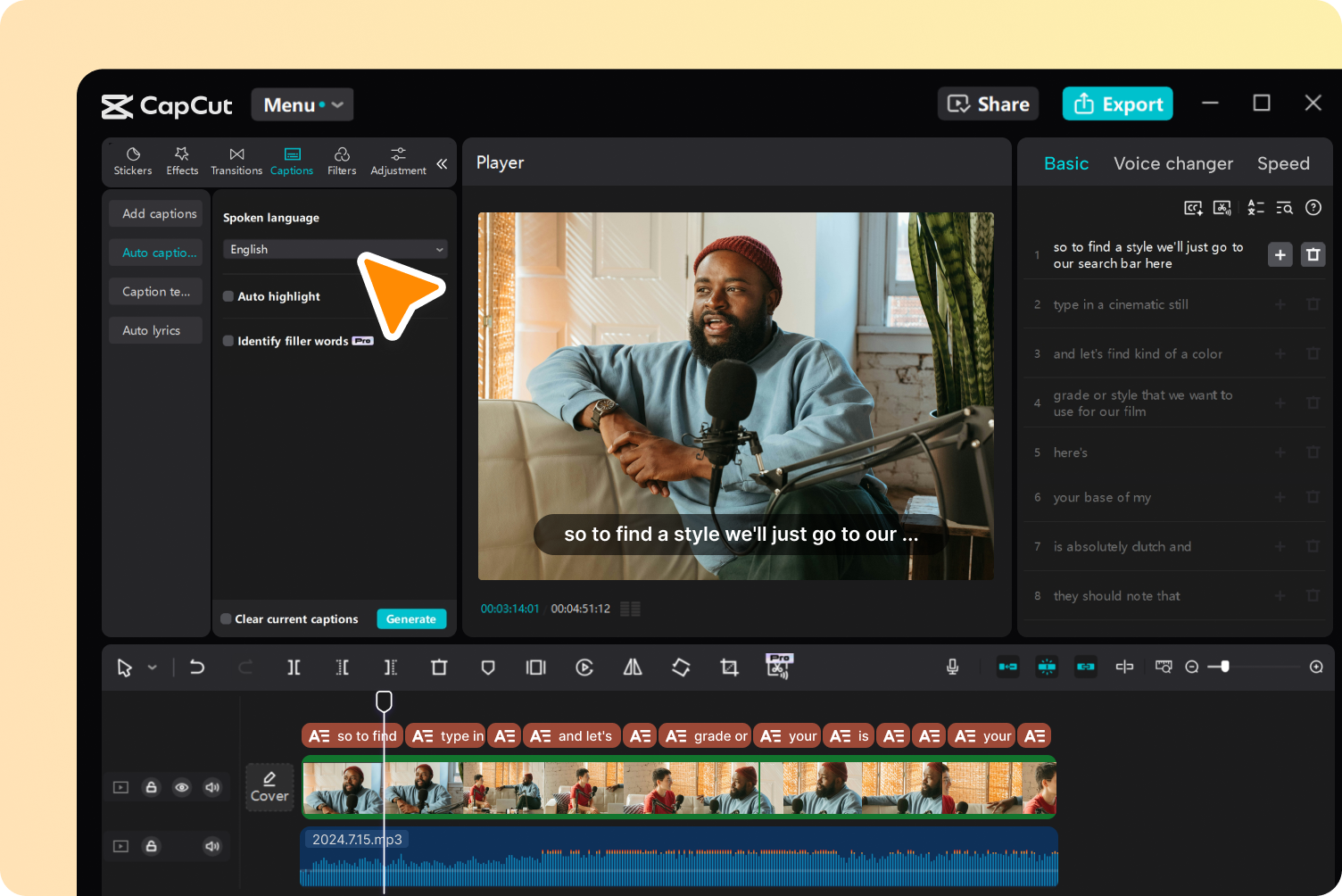The image size is (1342, 896).
Task: Toggle linkage button in timeline toolbar
Action: point(1085,667)
